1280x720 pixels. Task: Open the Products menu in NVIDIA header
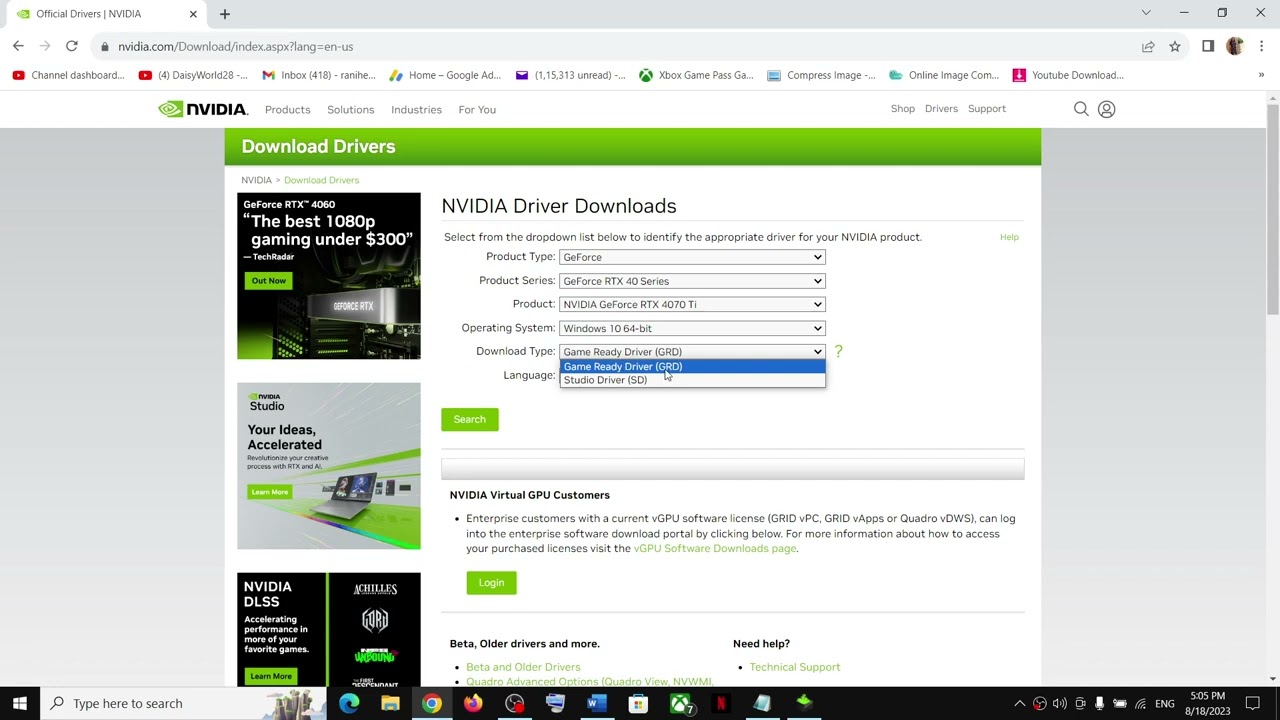pos(287,109)
